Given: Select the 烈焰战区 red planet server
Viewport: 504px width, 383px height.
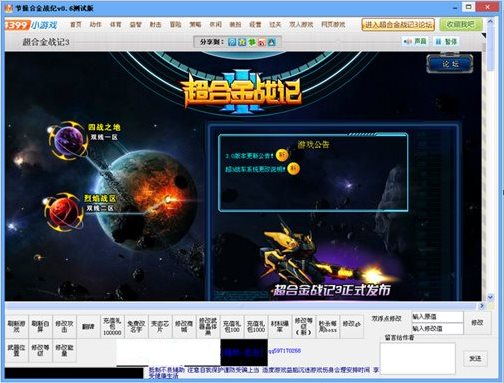Looking at the screenshot, I should (64, 212).
